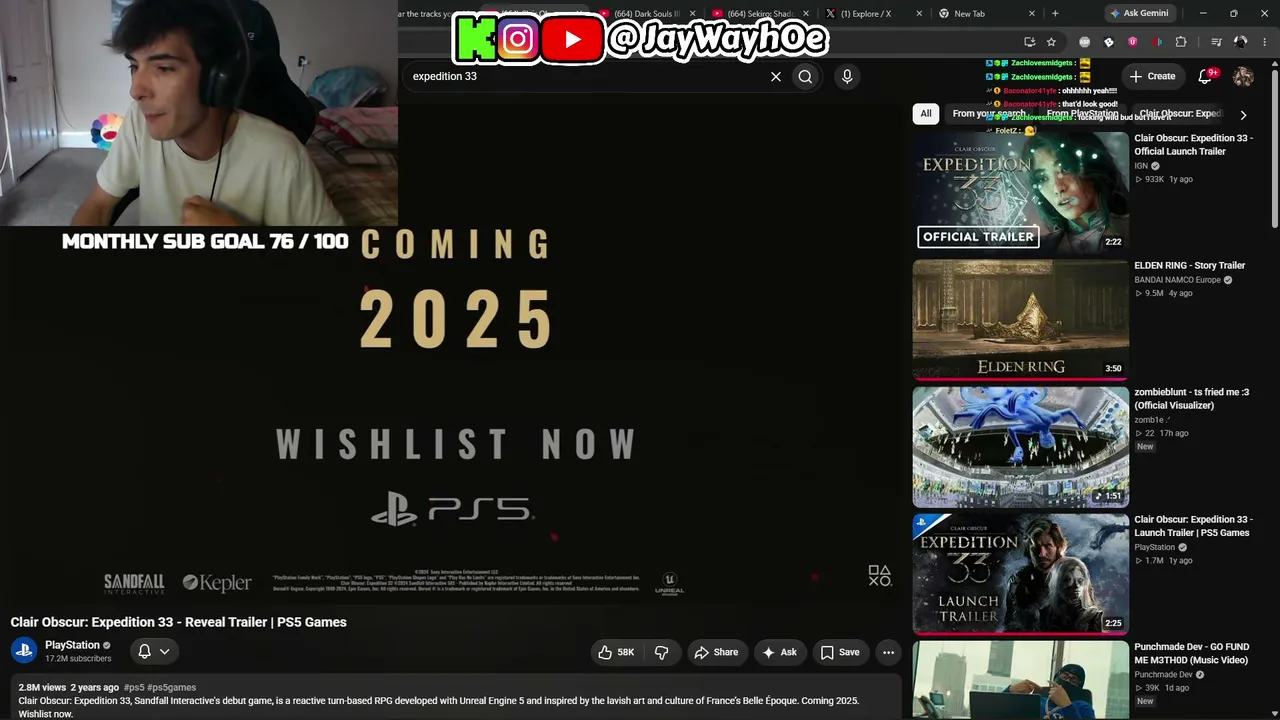The height and width of the screenshot is (720, 1280).
Task: Click the install app icon in address bar
Action: (x=1030, y=42)
